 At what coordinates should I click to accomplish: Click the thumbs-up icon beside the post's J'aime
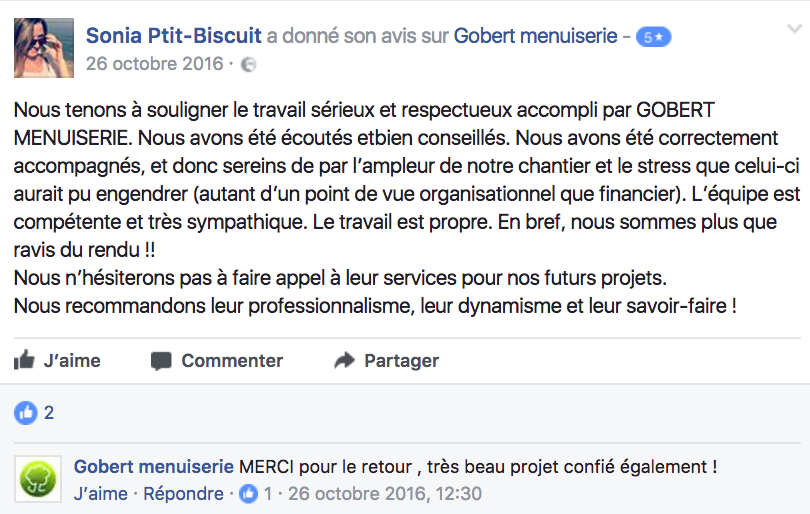click(24, 360)
